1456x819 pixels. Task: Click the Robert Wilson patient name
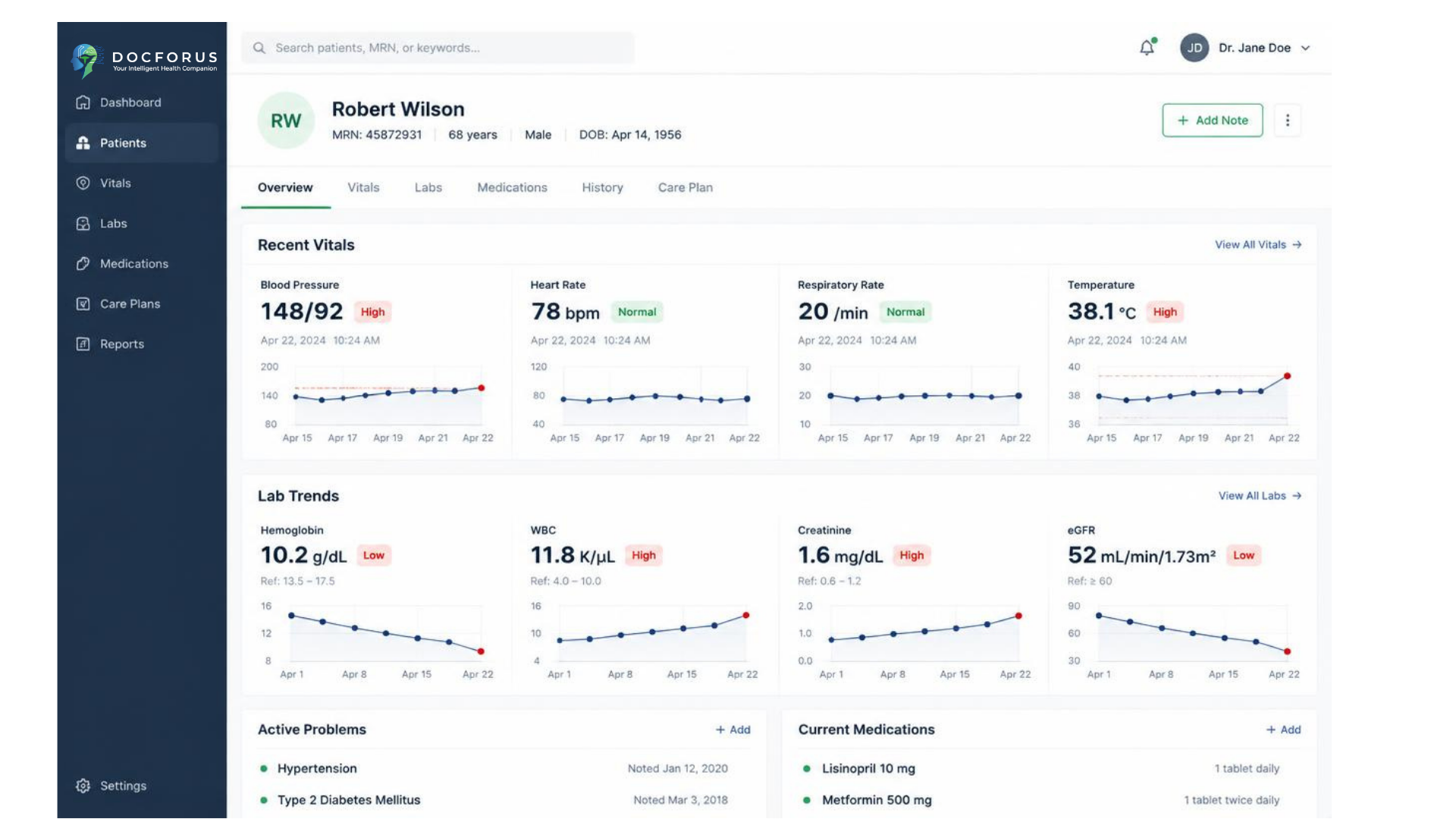(398, 108)
